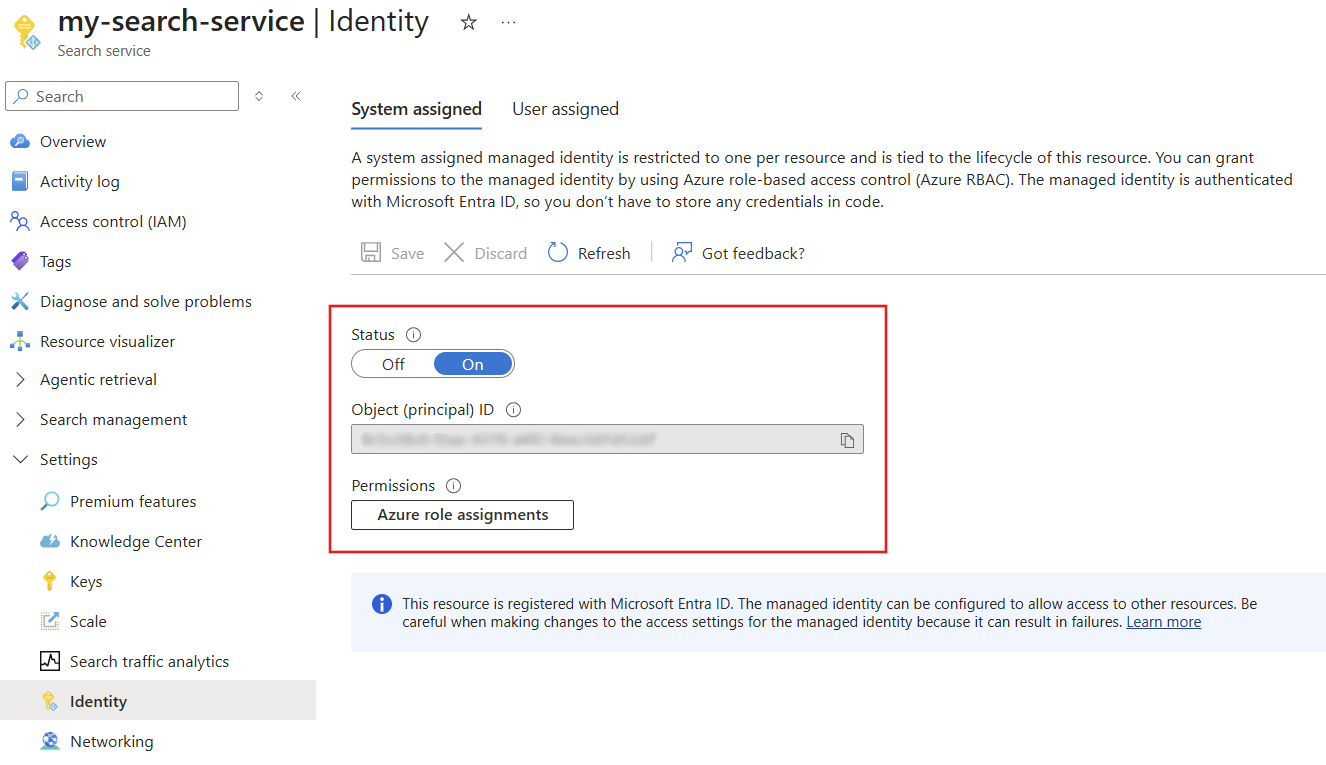Follow the Learn more link
The image size is (1326, 765).
(x=1163, y=621)
